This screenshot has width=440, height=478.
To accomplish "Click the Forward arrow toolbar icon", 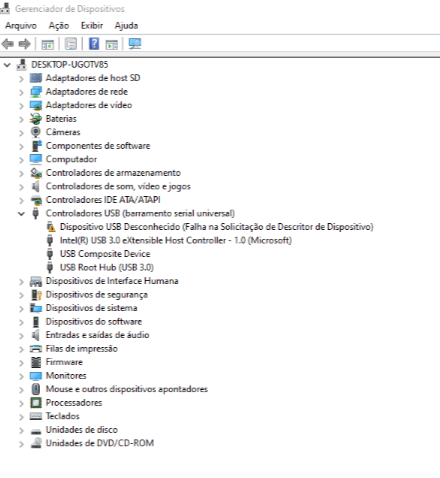I will click(x=24, y=44).
